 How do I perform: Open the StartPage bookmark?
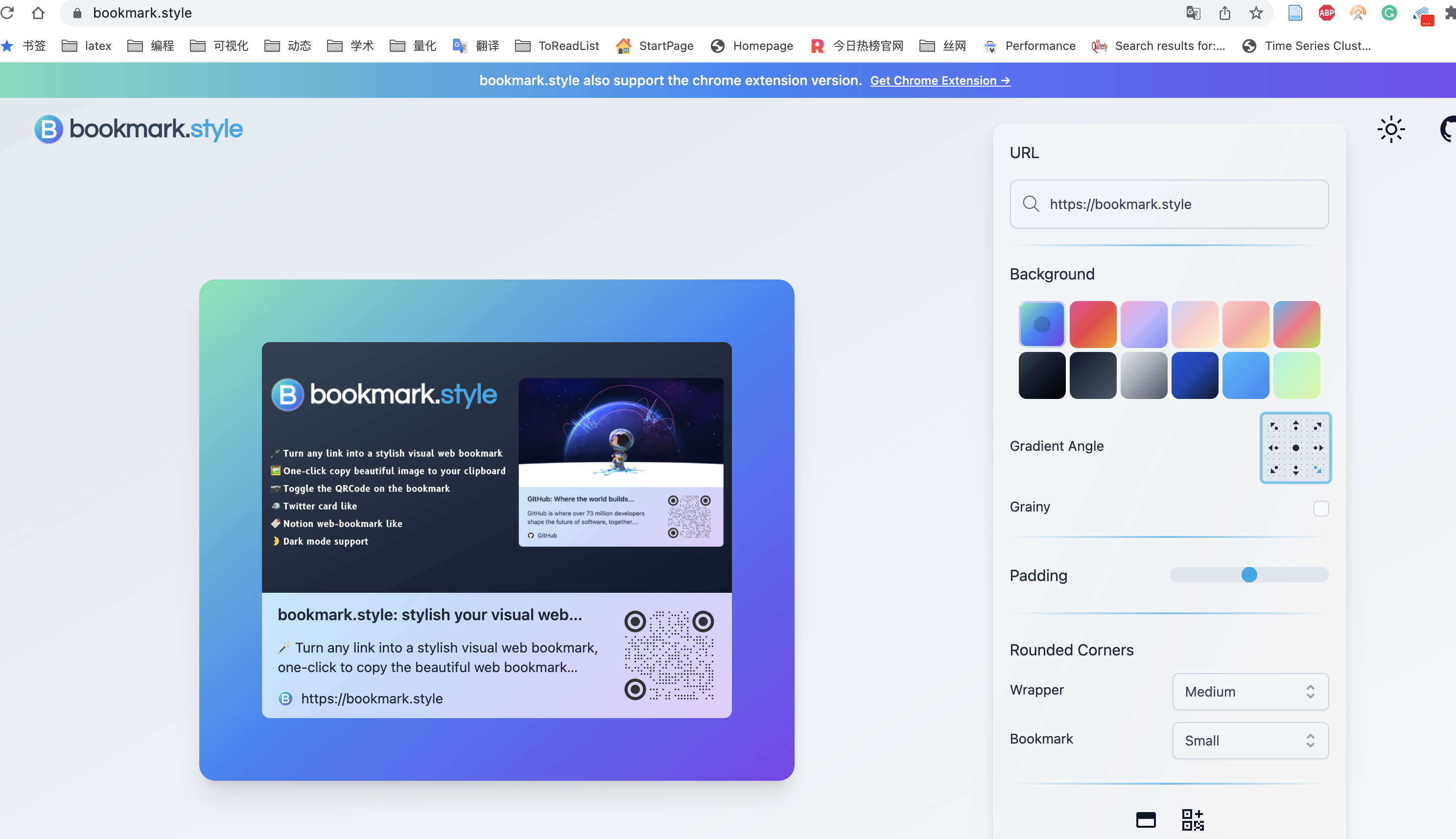click(x=654, y=46)
